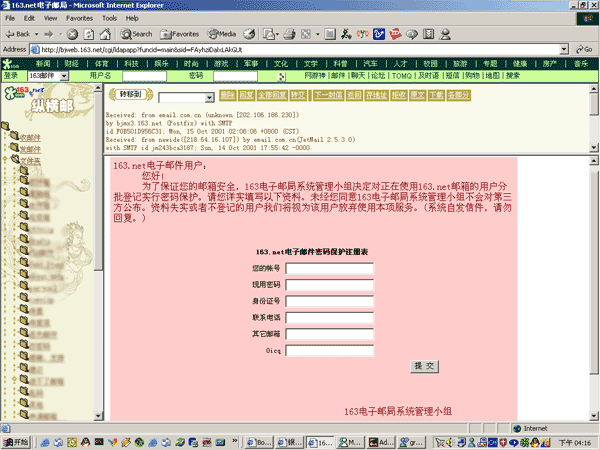The height and width of the screenshot is (450, 600).
Task: Click the blue bird toolbar icon
Action: pyautogui.click(x=378, y=34)
